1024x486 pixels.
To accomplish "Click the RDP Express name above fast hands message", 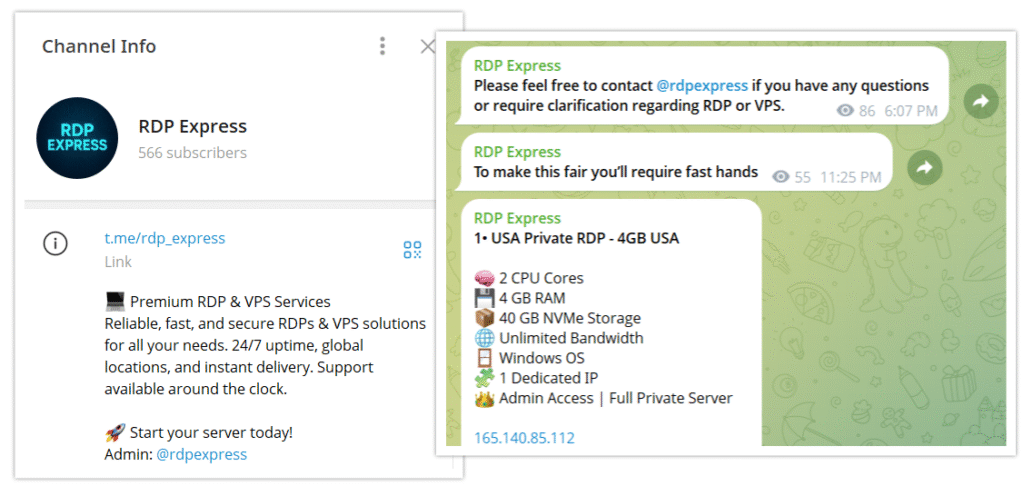I will pos(517,152).
